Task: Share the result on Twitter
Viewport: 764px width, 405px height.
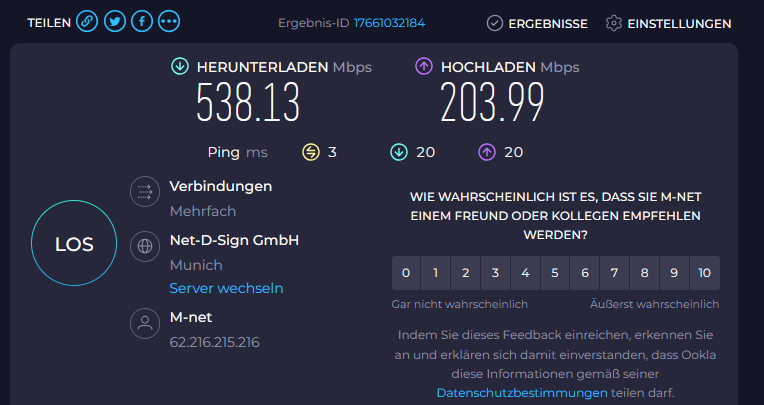Action: [x=115, y=22]
